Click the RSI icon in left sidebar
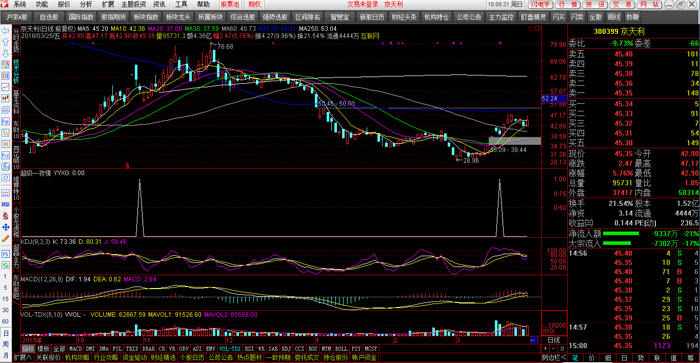 pos(5,204)
